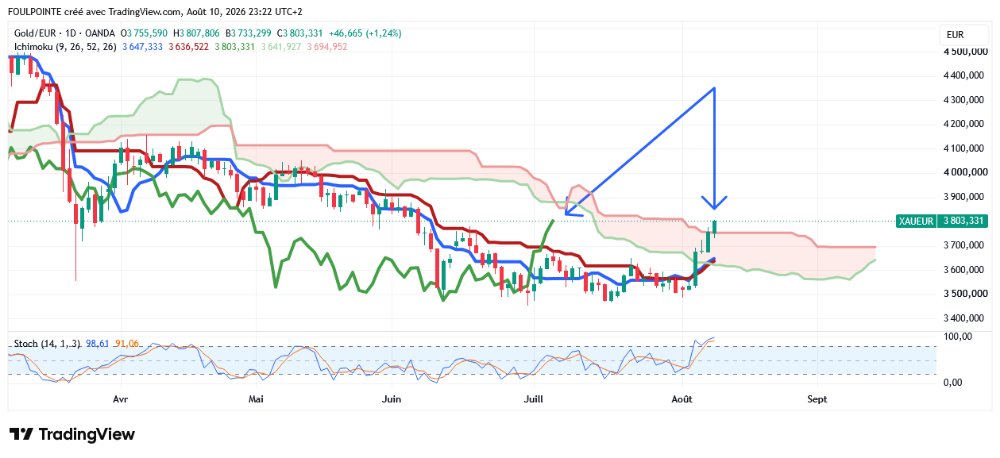This screenshot has height=458, width=1000.
Task: Click the 4 300,000 price axis label
Action: [964, 100]
